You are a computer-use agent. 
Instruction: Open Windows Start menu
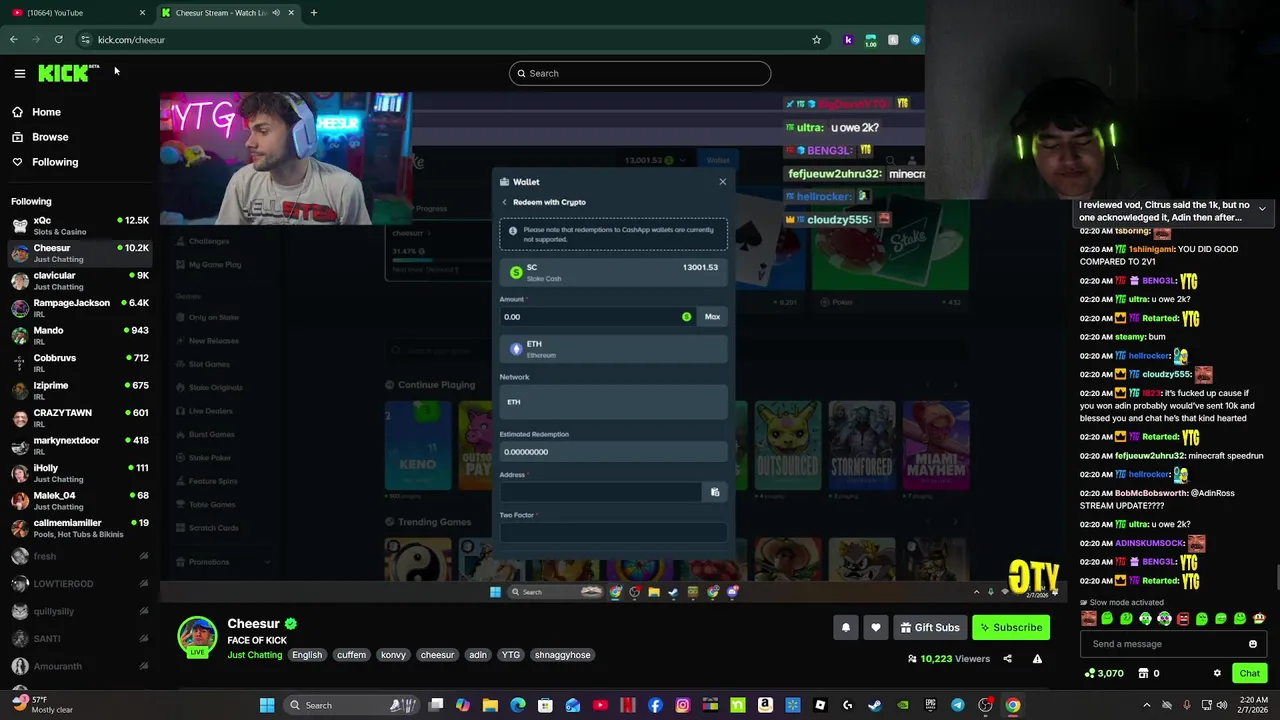point(267,705)
